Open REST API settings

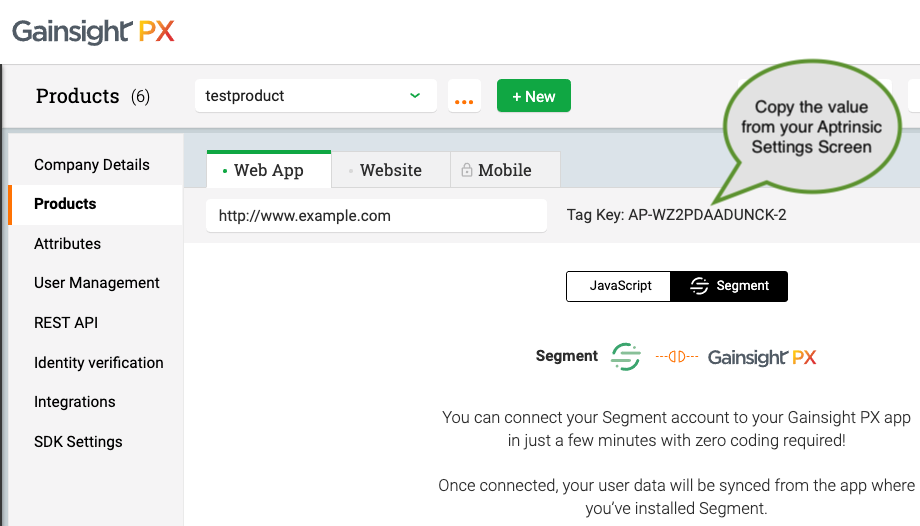[x=66, y=323]
